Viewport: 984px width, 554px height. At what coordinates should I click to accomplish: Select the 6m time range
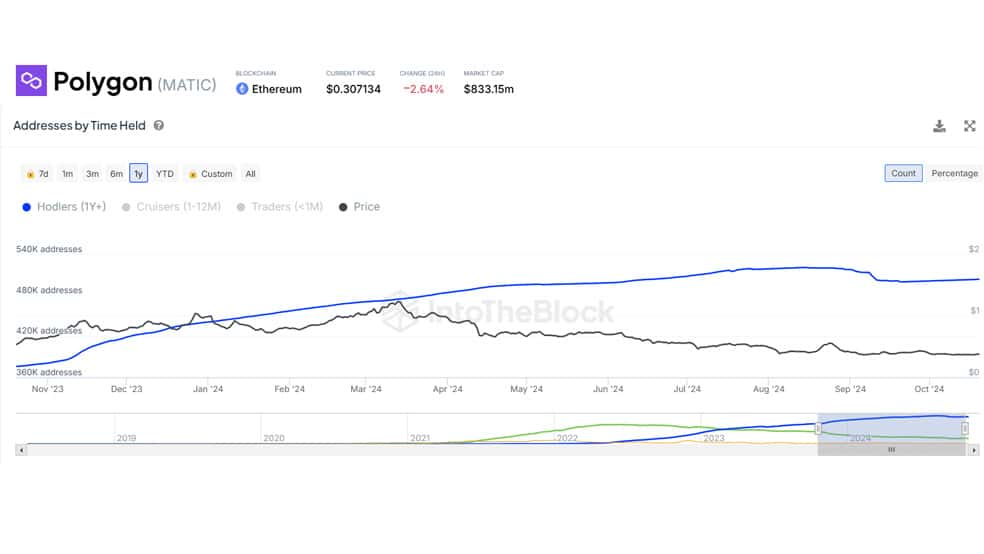tap(116, 174)
